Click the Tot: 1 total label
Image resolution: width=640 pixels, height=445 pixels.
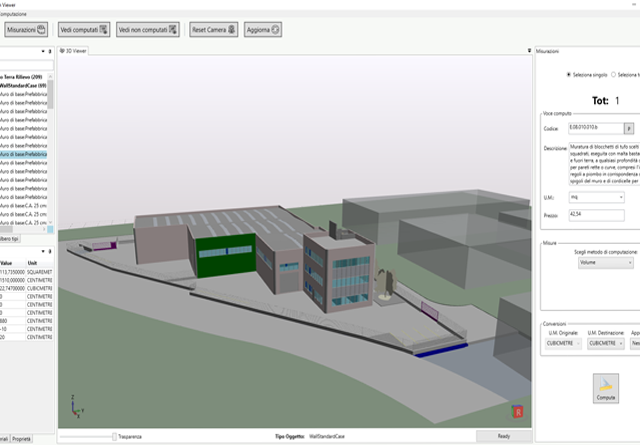tap(605, 101)
